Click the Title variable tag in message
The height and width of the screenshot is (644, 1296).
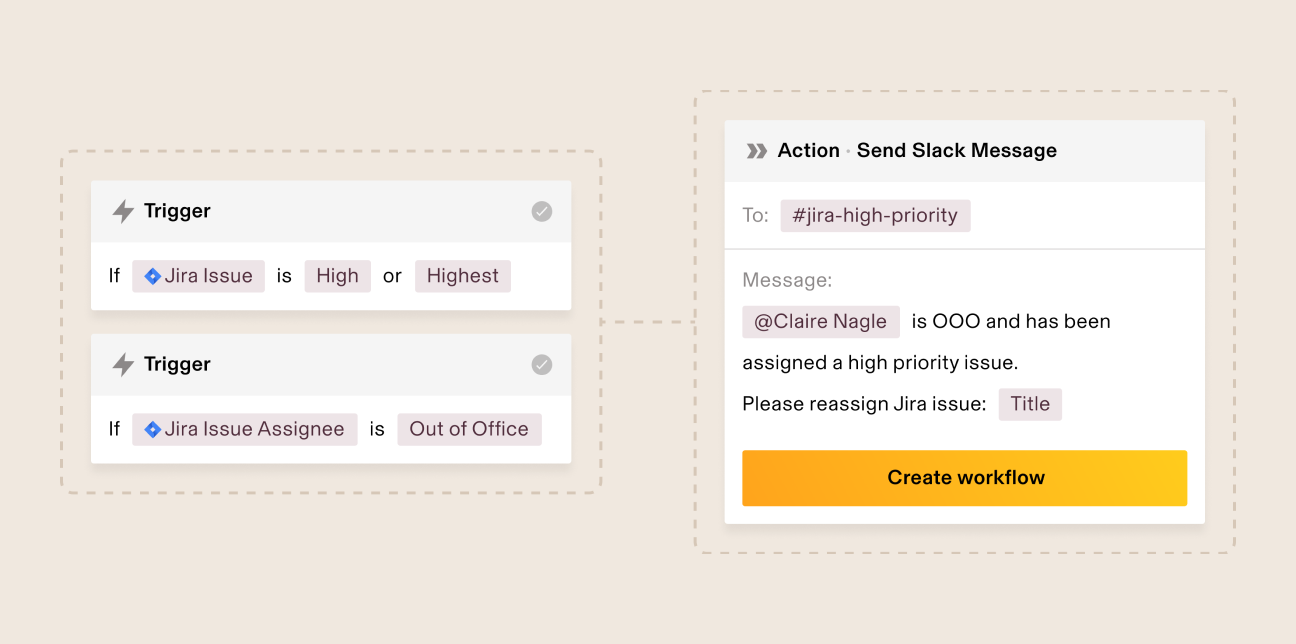click(x=1030, y=405)
